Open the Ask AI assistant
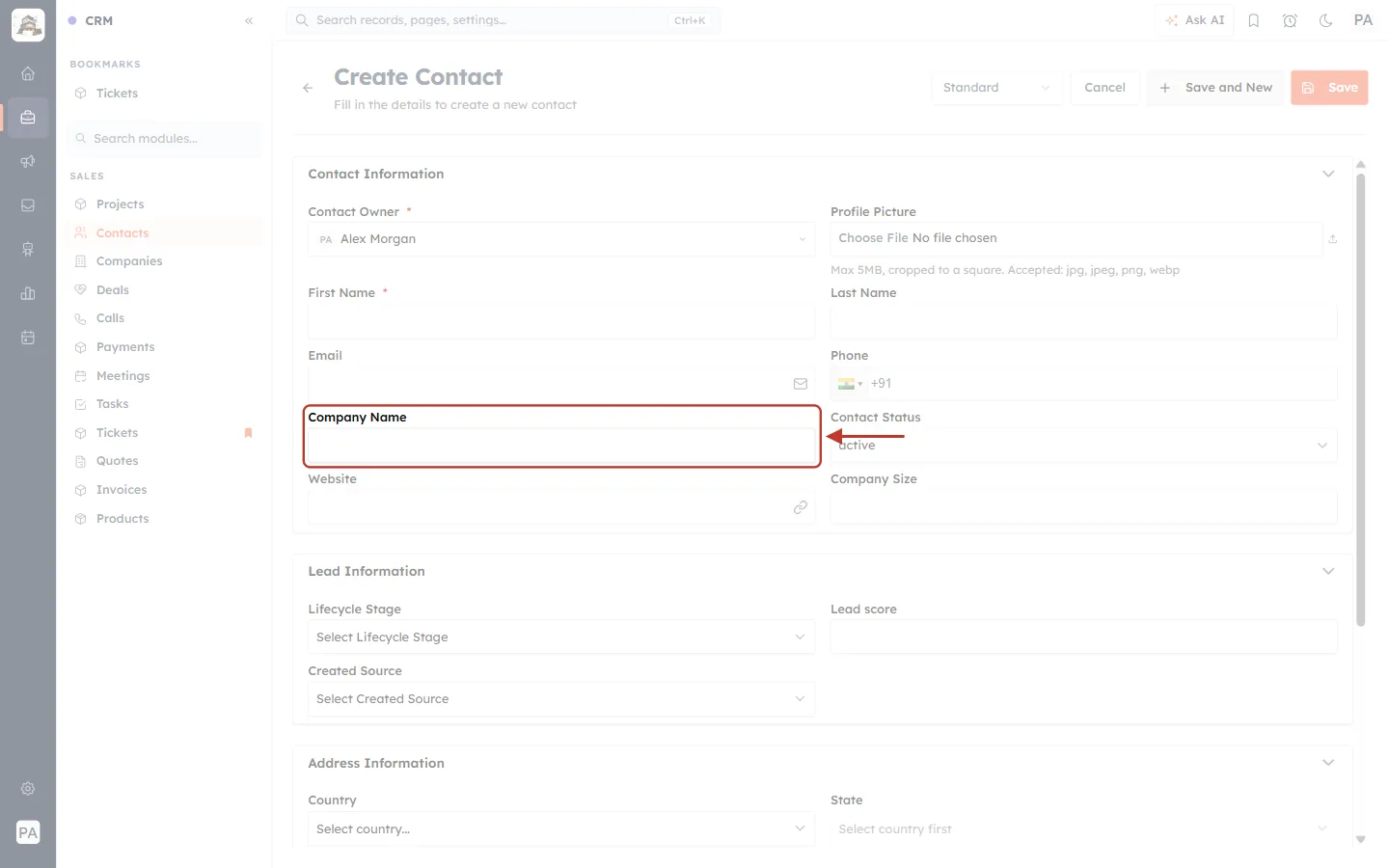 coord(1194,20)
